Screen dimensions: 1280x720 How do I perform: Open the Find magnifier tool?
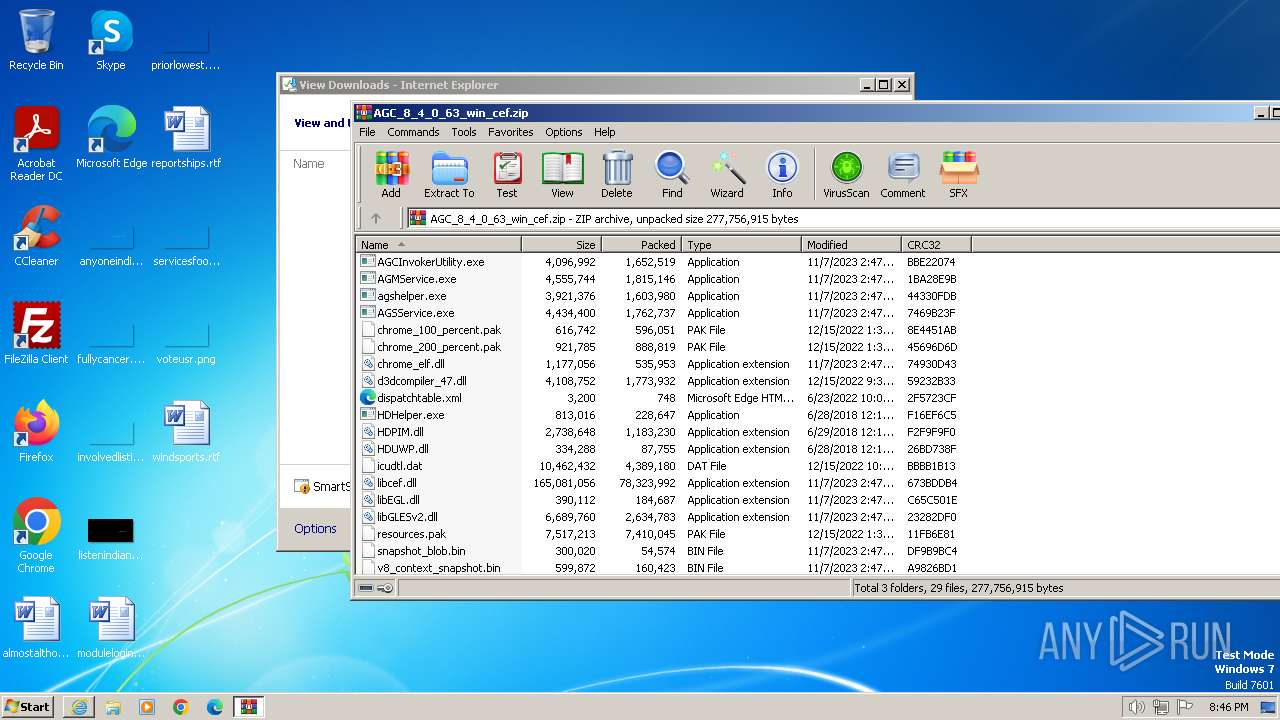click(x=672, y=175)
